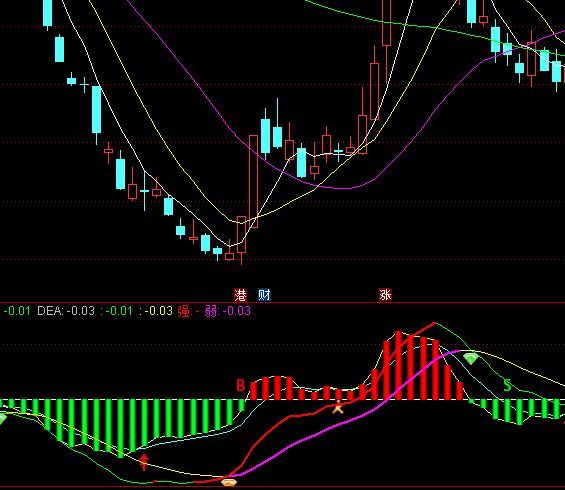The image size is (565, 490).
Task: Click the red 港 info marker
Action: coord(240,295)
